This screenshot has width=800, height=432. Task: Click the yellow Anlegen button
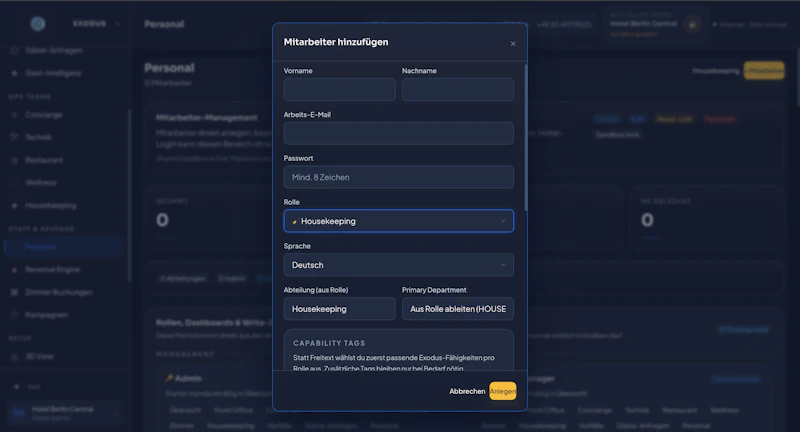pyautogui.click(x=503, y=391)
